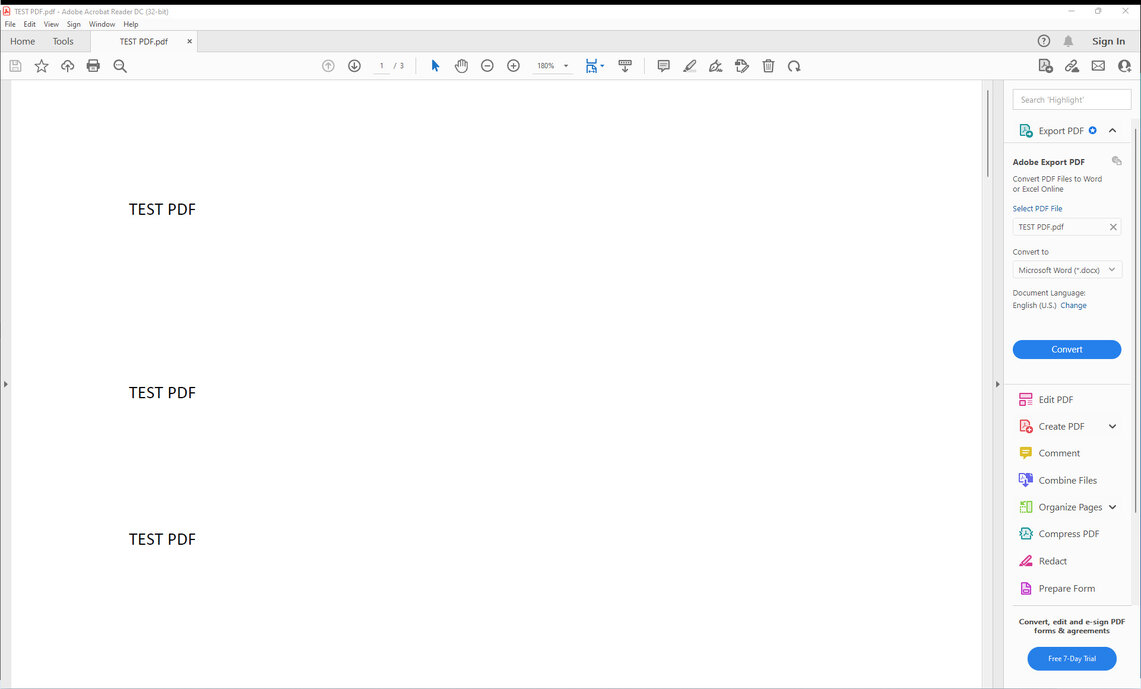Click Change document language link
The width and height of the screenshot is (1141, 689).
1073,306
